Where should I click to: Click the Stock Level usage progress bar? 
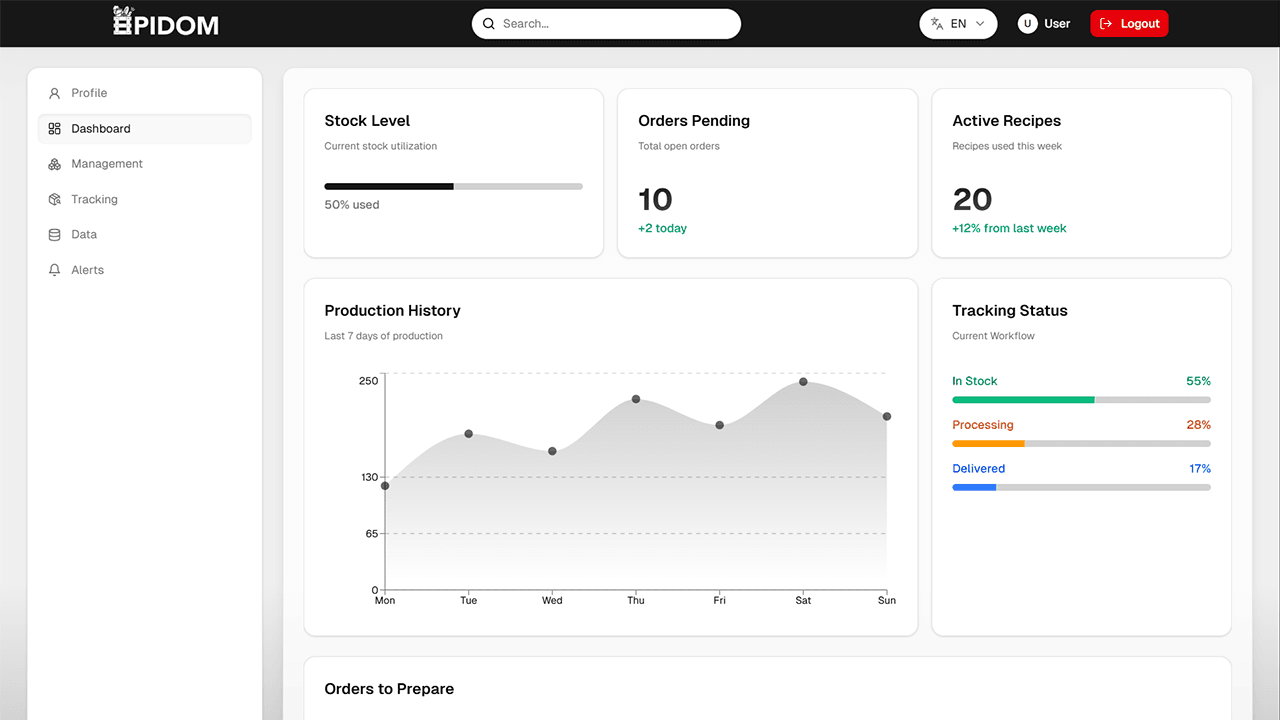pos(452,186)
